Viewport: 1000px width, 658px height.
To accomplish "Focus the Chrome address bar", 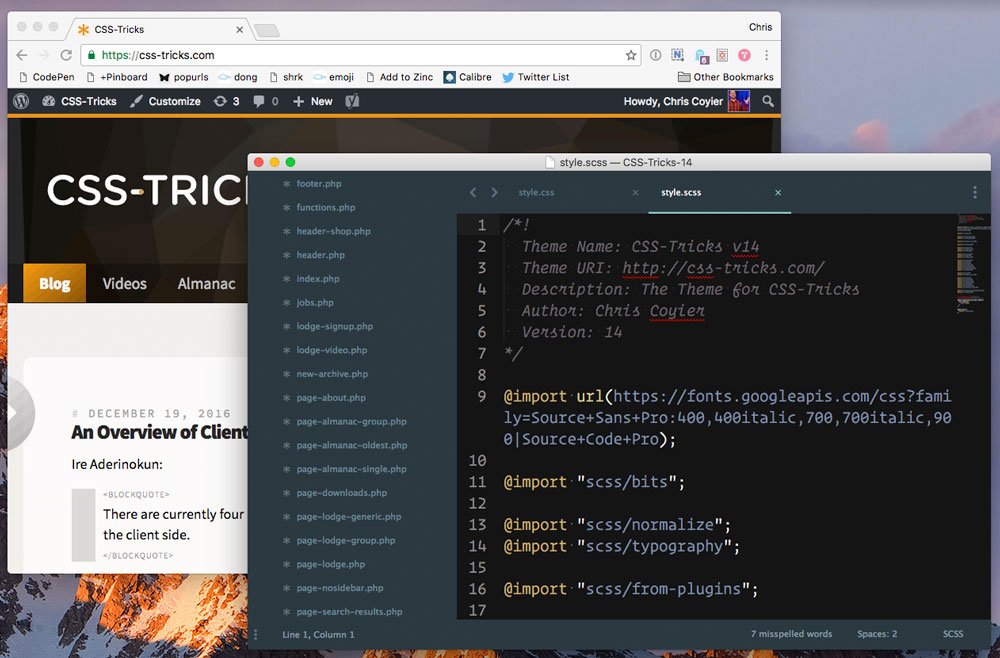I will point(361,55).
